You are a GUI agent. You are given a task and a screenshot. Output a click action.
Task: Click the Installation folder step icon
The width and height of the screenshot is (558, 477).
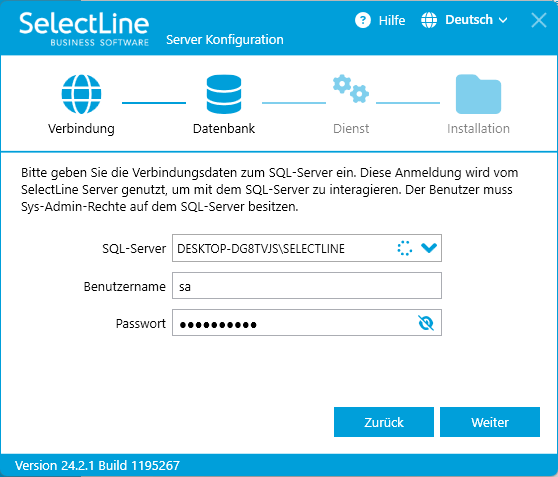pyautogui.click(x=478, y=94)
